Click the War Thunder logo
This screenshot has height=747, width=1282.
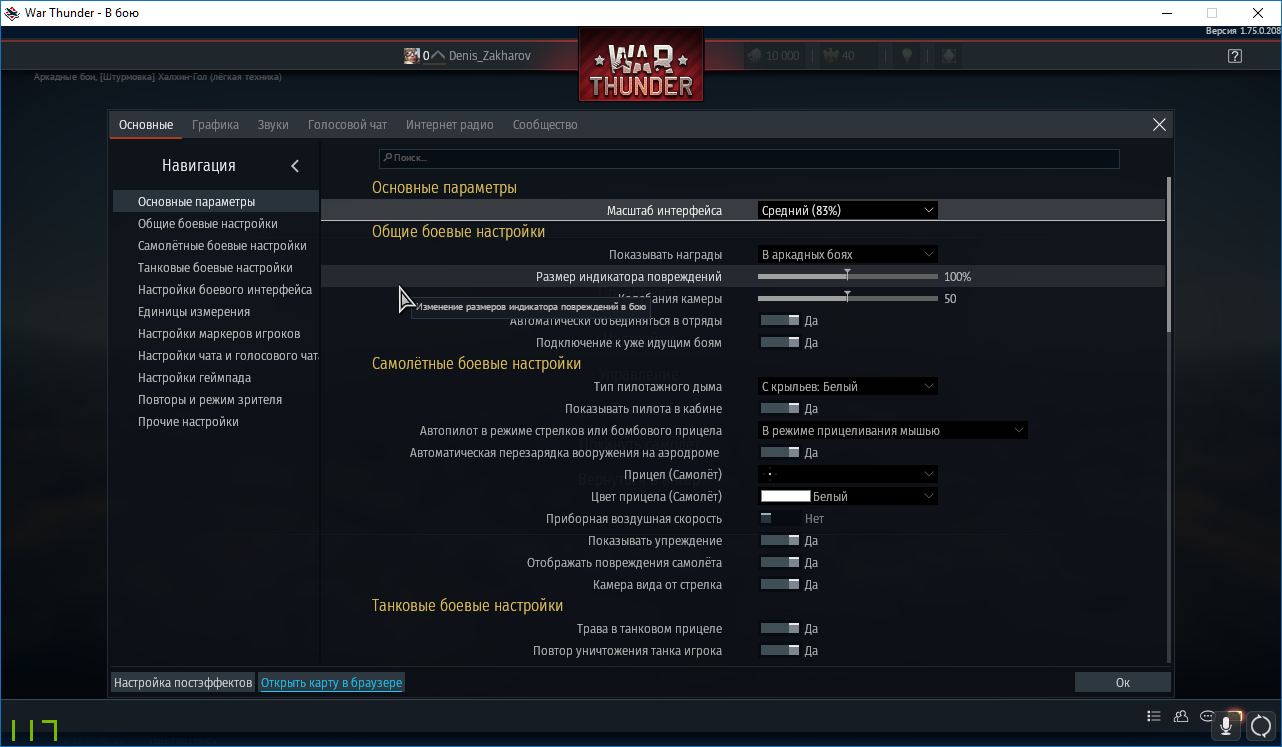[641, 65]
